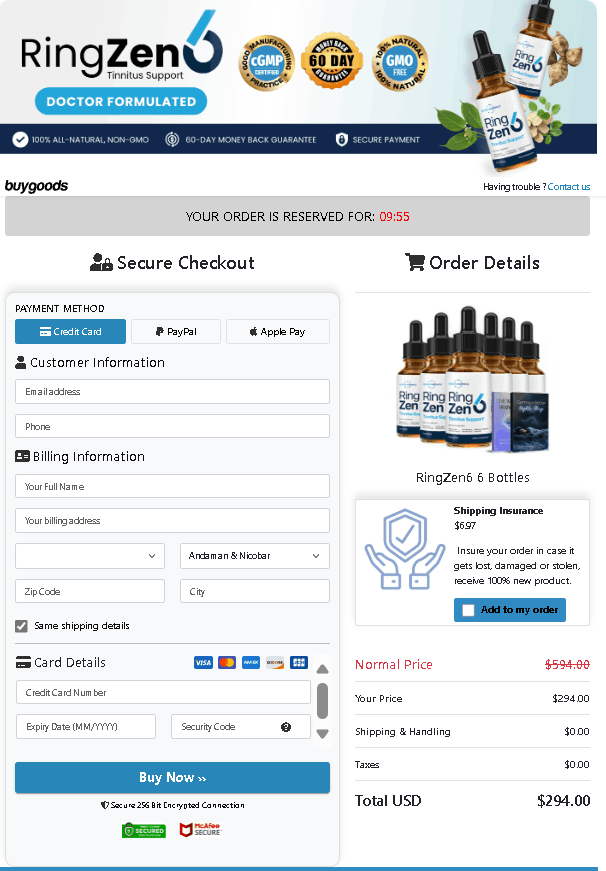This screenshot has height=871, width=606.
Task: Click the American Express card icon
Action: click(251, 663)
